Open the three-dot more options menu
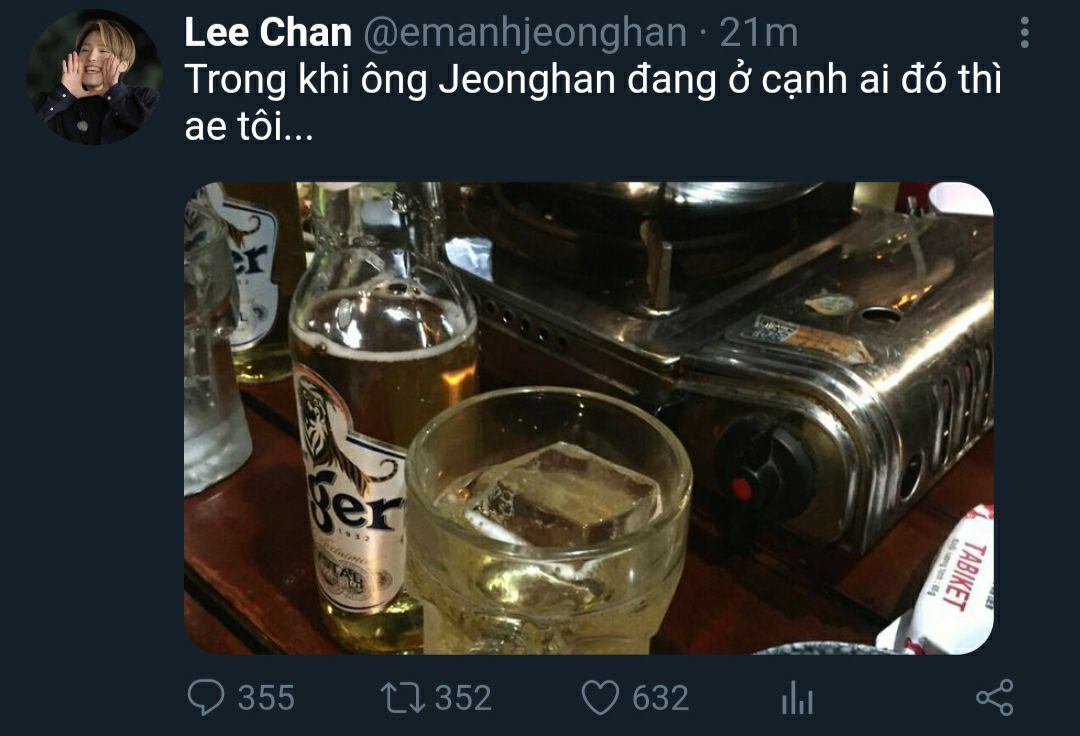The image size is (1080, 736). pos(1025,32)
